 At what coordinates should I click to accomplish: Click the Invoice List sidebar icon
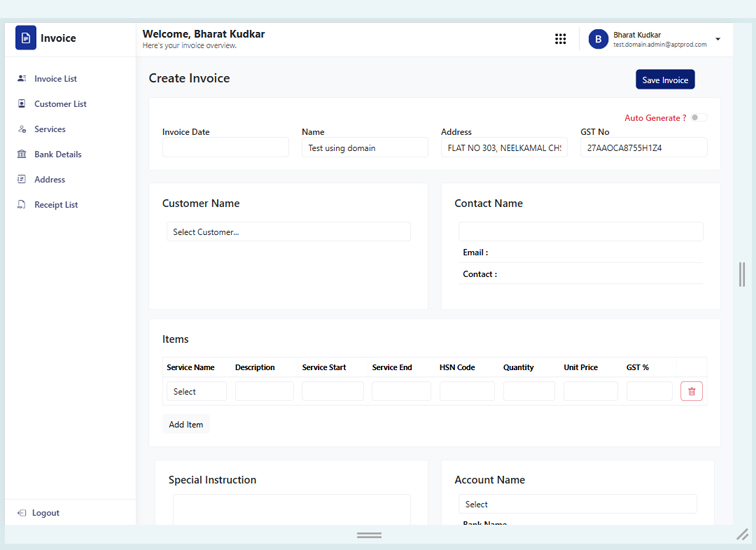click(22, 79)
